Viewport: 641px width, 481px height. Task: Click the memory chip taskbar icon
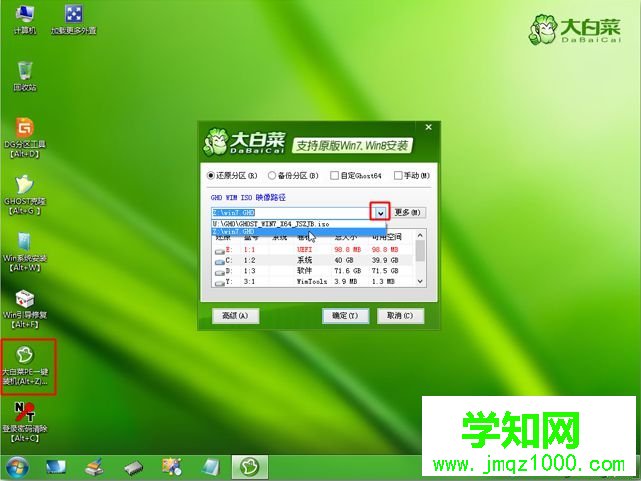point(133,467)
